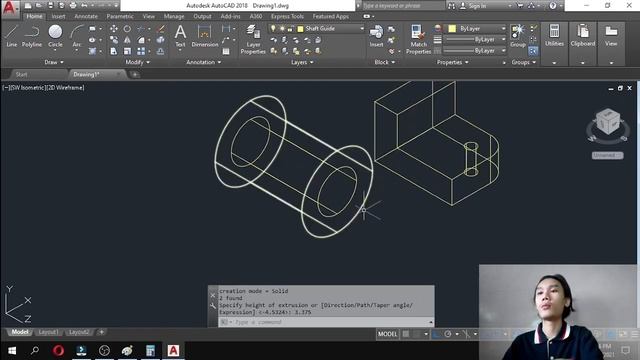Toggle MODEL space button
The image size is (640, 360).
click(x=387, y=334)
